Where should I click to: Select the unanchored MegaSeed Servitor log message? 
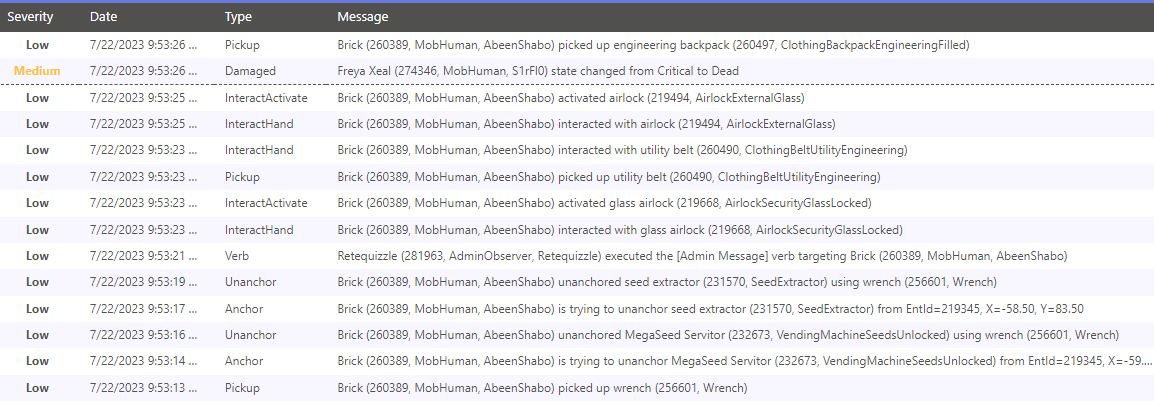728,336
